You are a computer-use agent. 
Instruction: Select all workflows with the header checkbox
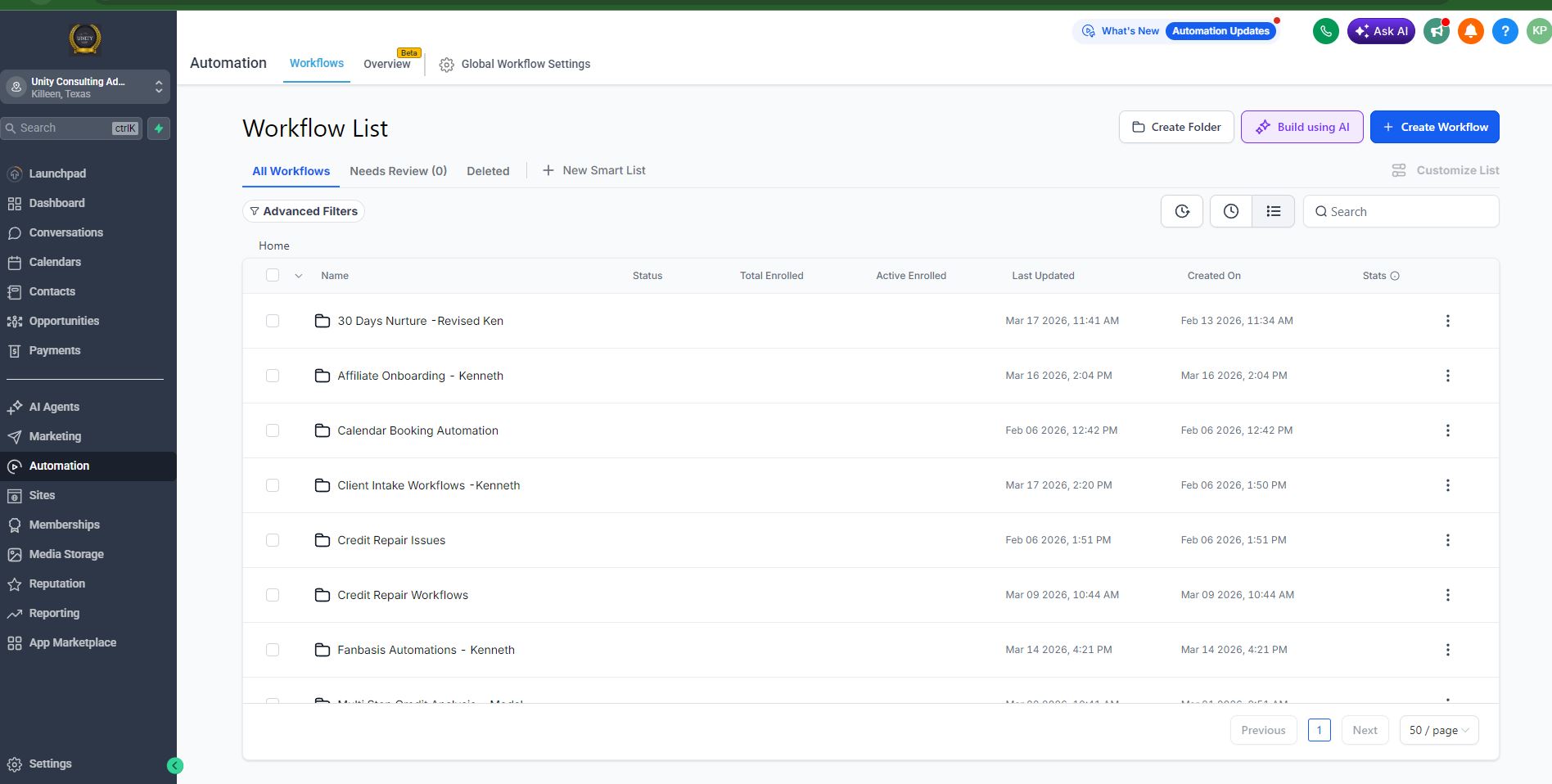pos(273,275)
